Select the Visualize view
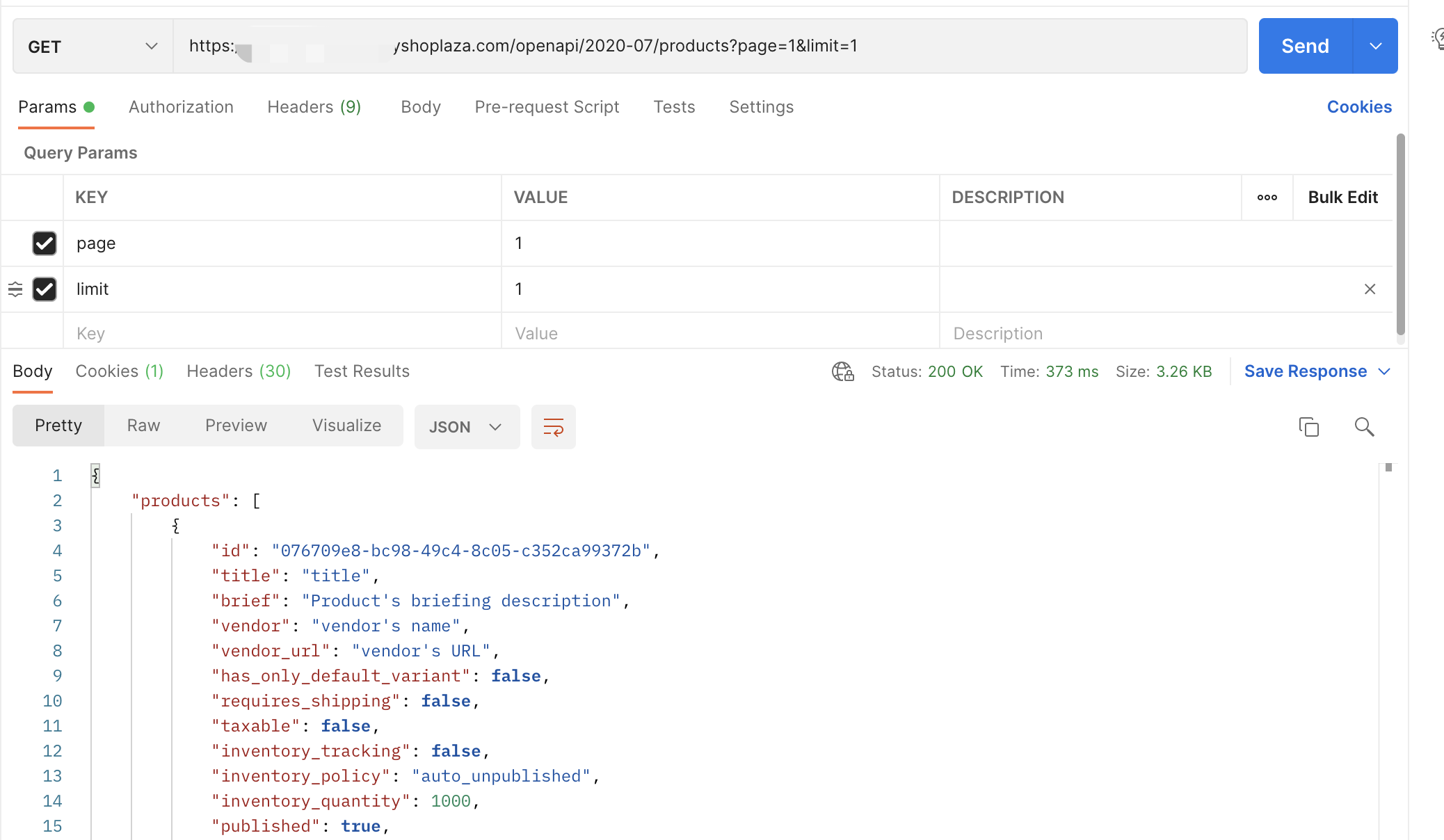Viewport: 1444px width, 840px height. coord(346,426)
